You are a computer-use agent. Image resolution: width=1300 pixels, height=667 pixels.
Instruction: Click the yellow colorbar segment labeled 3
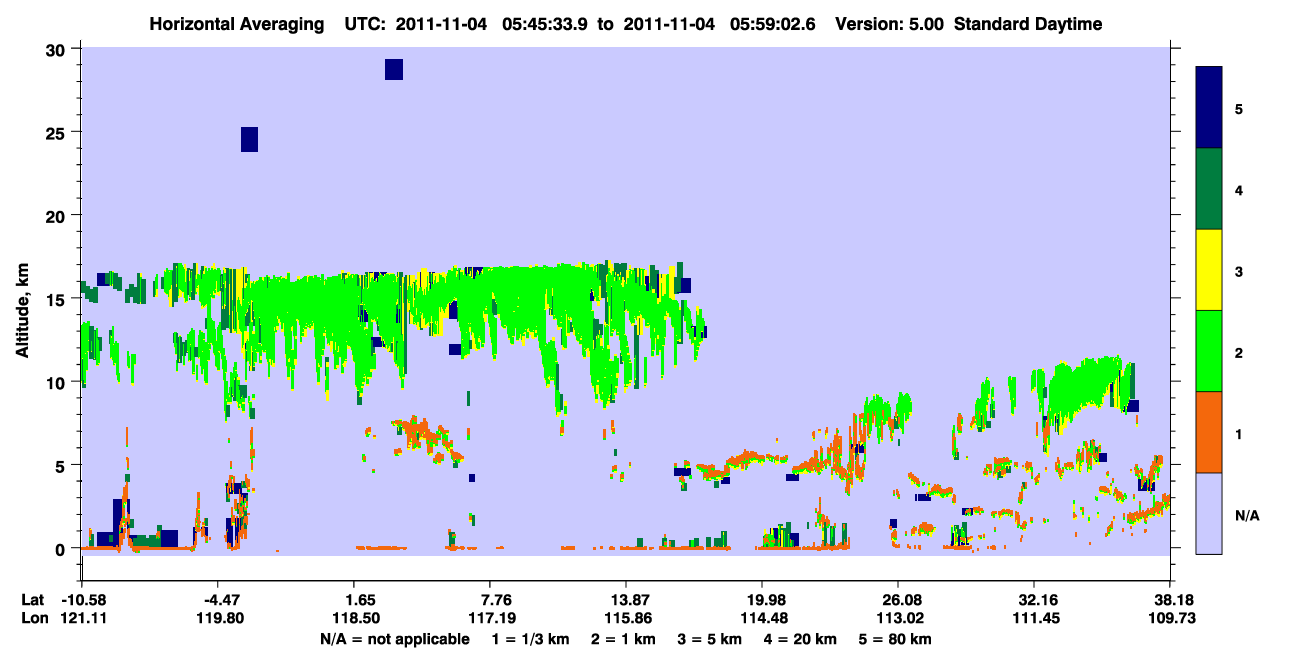pyautogui.click(x=1209, y=270)
